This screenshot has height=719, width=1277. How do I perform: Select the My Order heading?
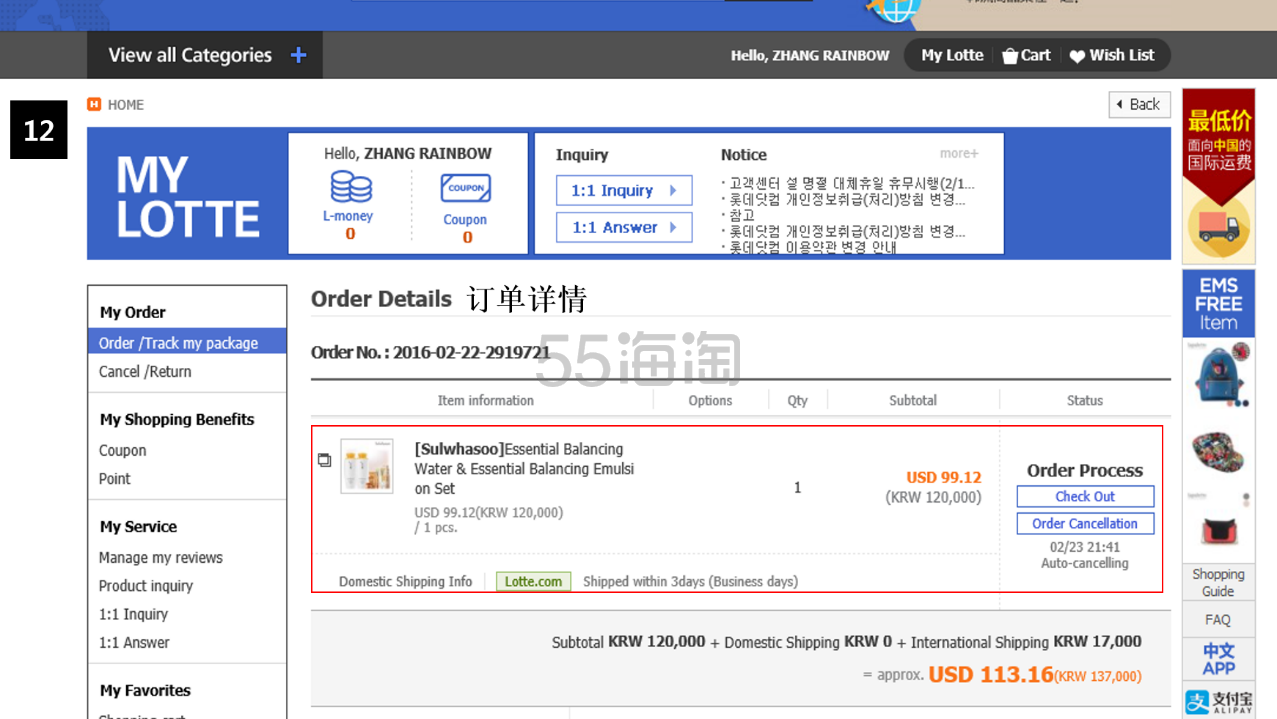[x=132, y=312]
